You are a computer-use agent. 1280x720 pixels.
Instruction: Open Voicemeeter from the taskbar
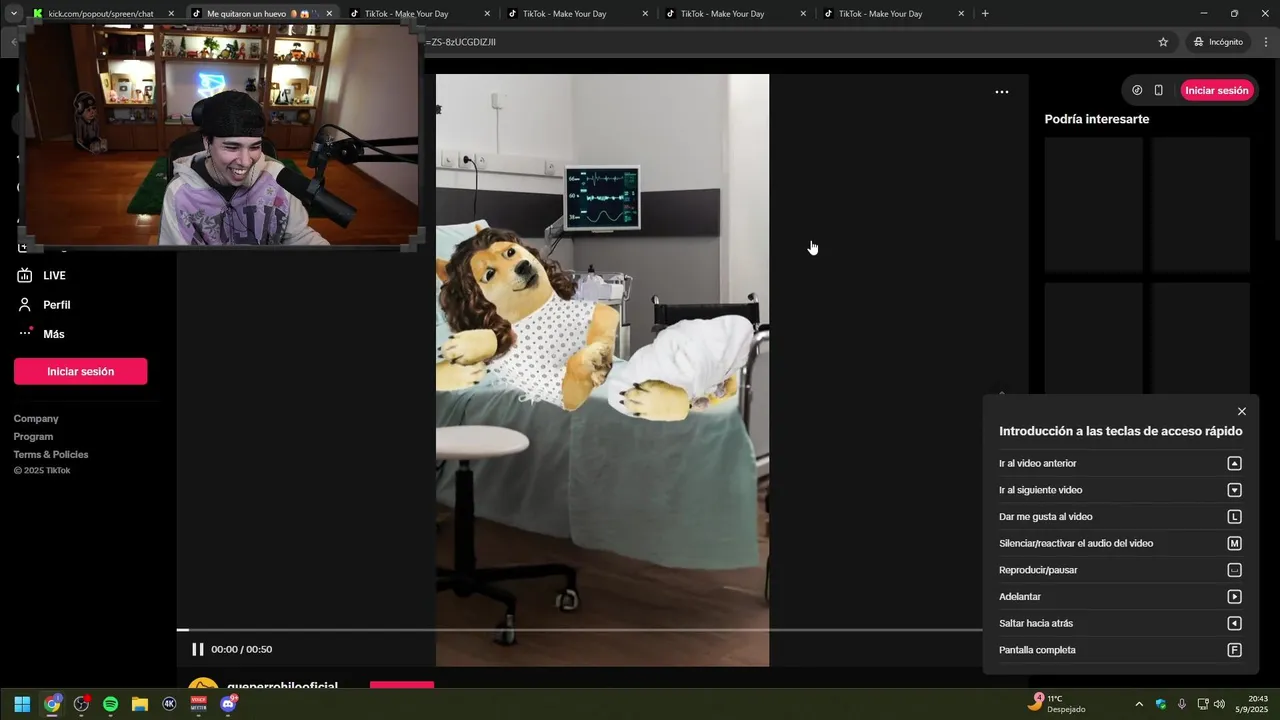[x=199, y=704]
